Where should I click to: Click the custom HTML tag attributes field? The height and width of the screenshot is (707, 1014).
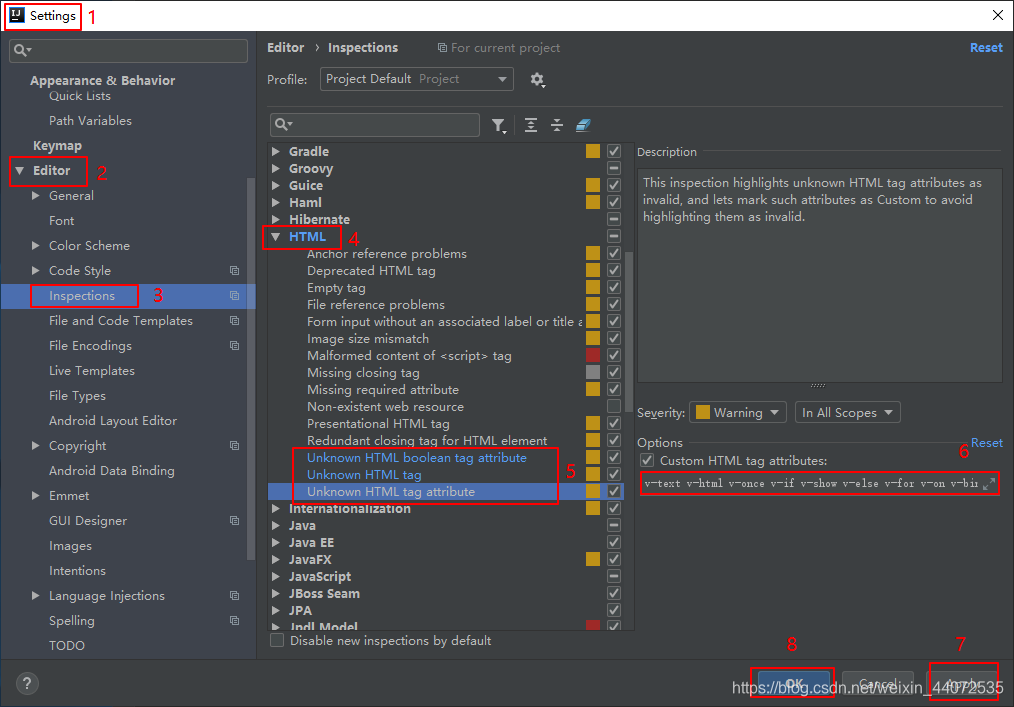click(819, 484)
